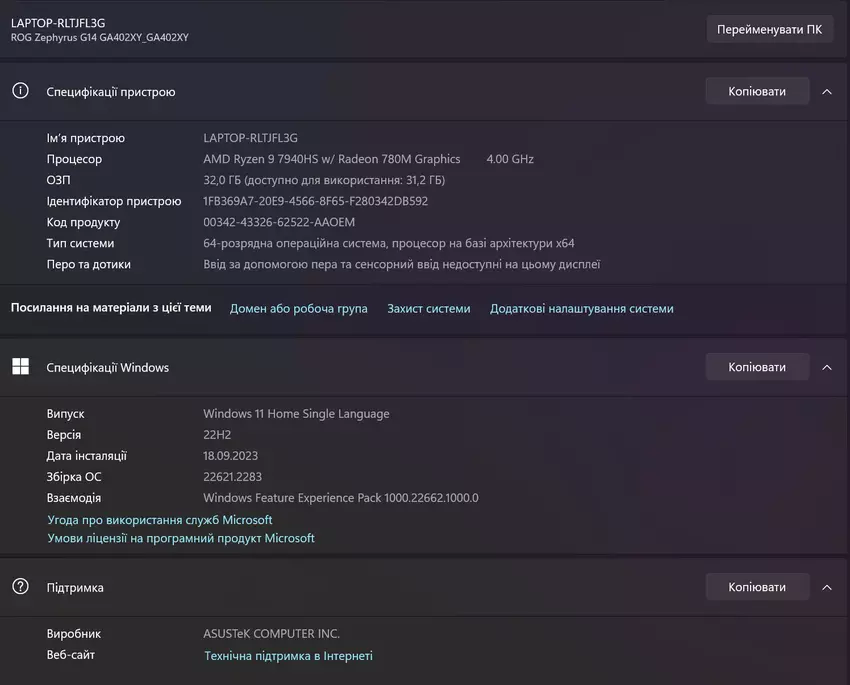
Task: Click the Підтримка section header title
Action: pos(75,588)
